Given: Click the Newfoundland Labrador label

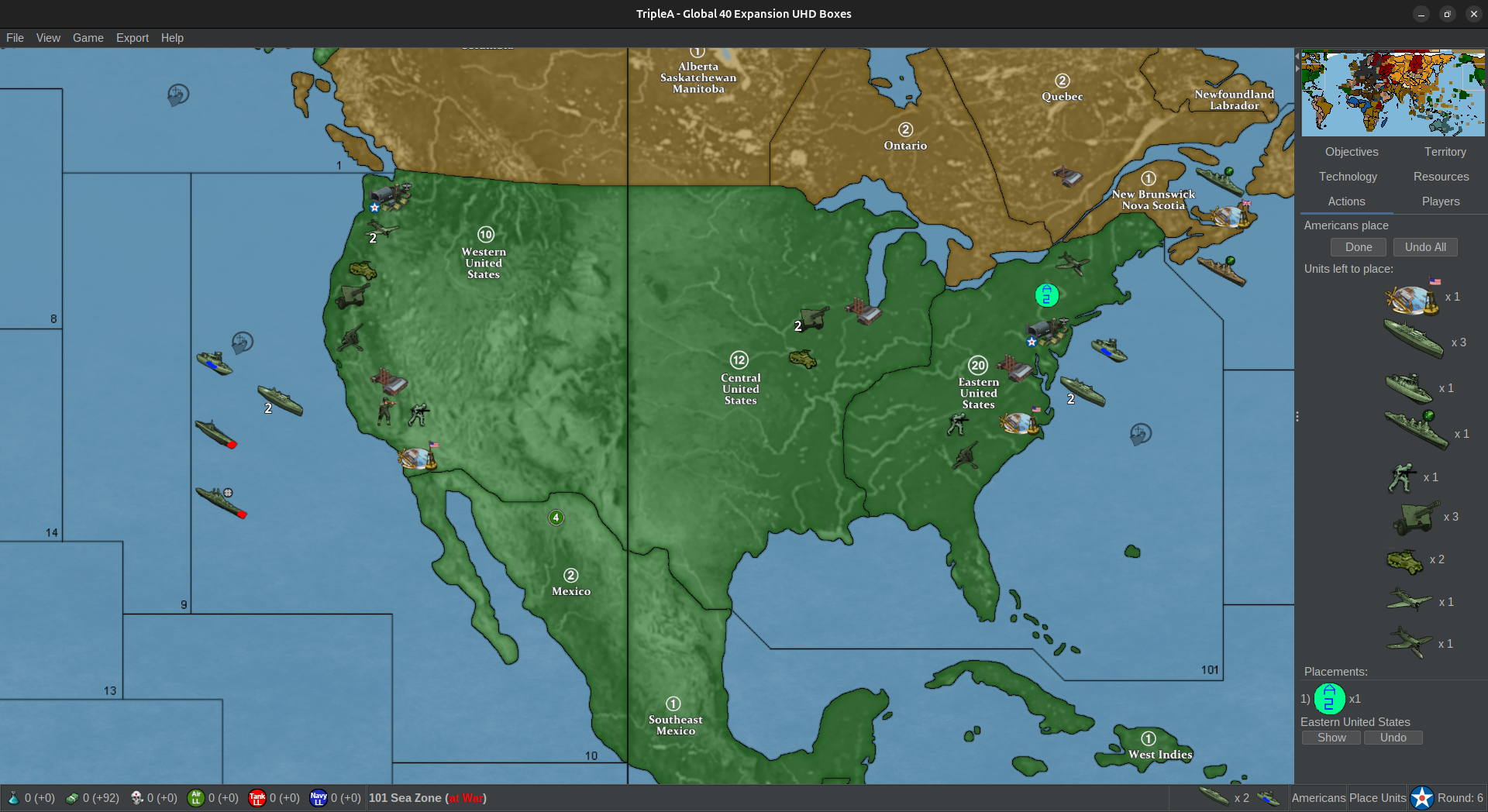Looking at the screenshot, I should tap(1234, 100).
